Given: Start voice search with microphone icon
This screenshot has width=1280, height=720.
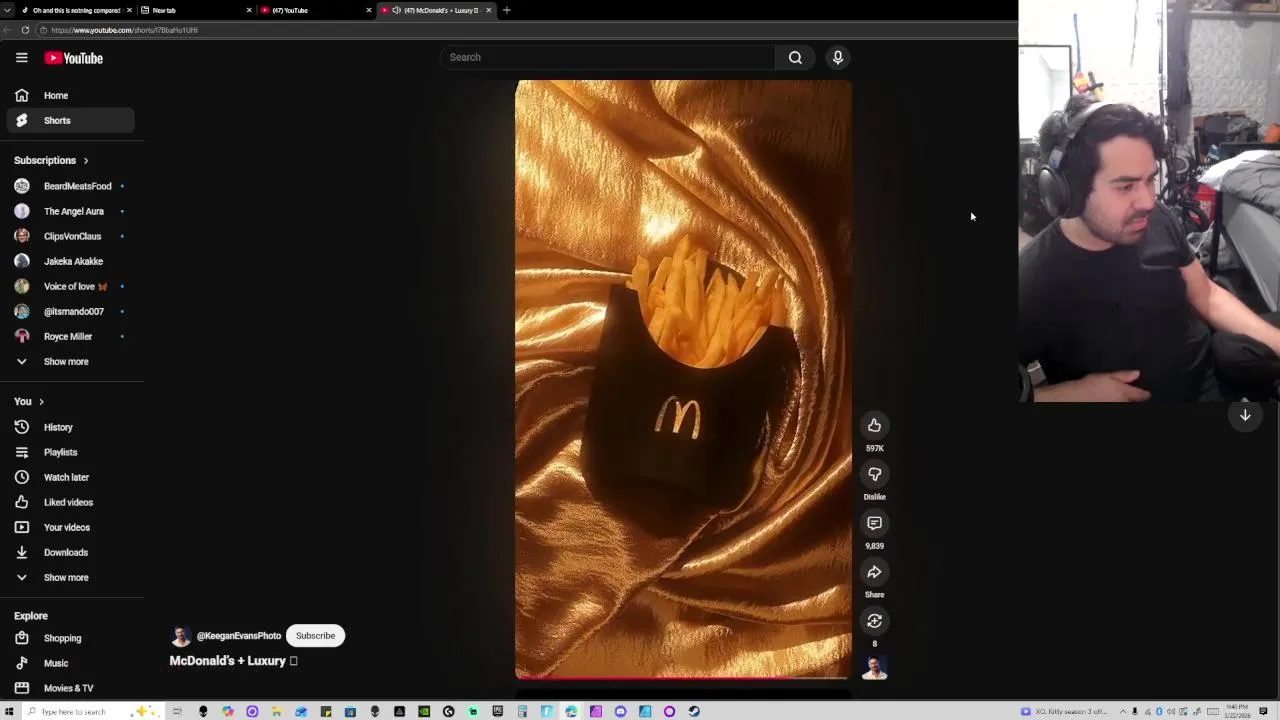Looking at the screenshot, I should [838, 57].
